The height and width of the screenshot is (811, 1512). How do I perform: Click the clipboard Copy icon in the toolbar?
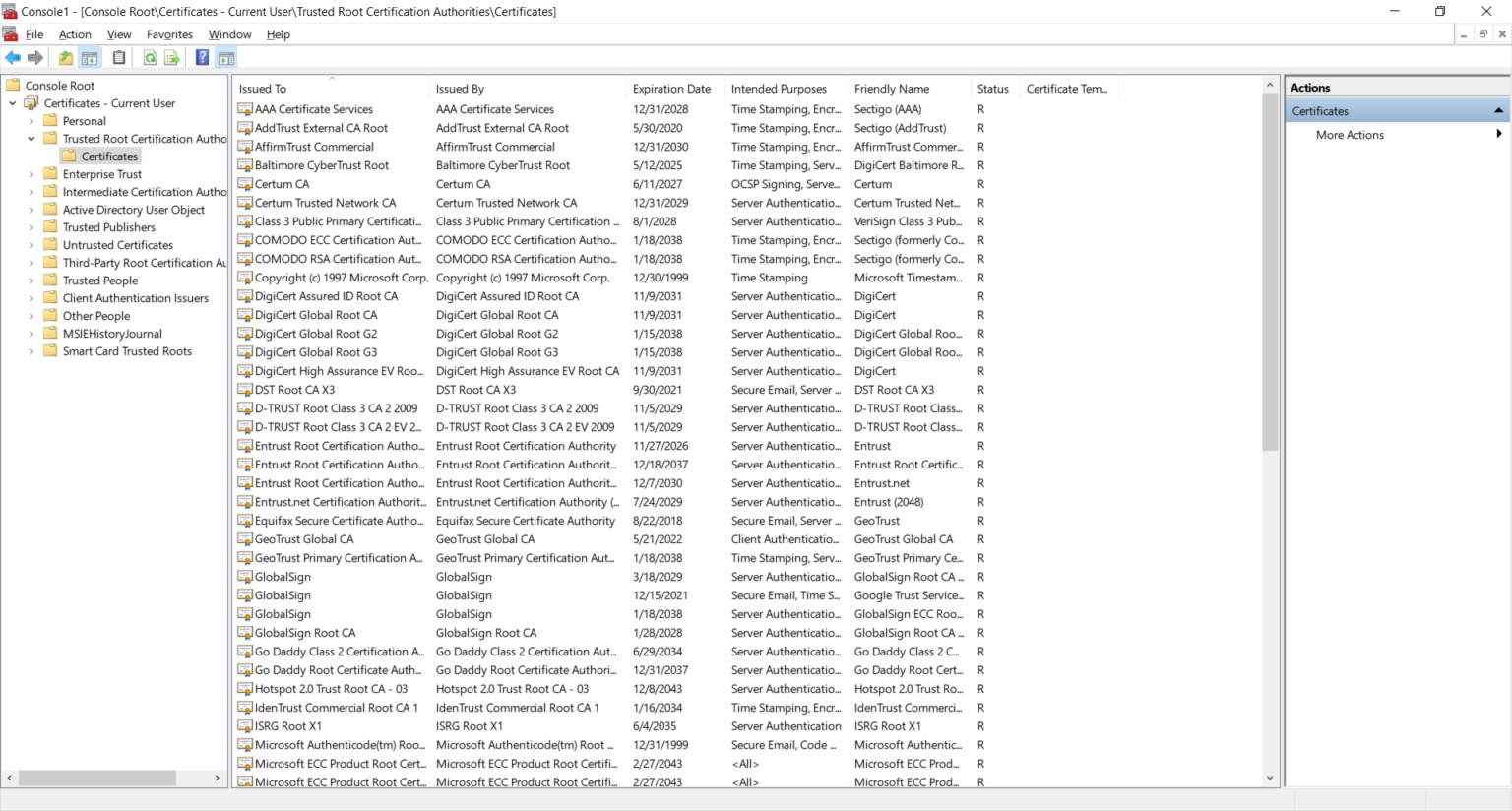coord(119,58)
